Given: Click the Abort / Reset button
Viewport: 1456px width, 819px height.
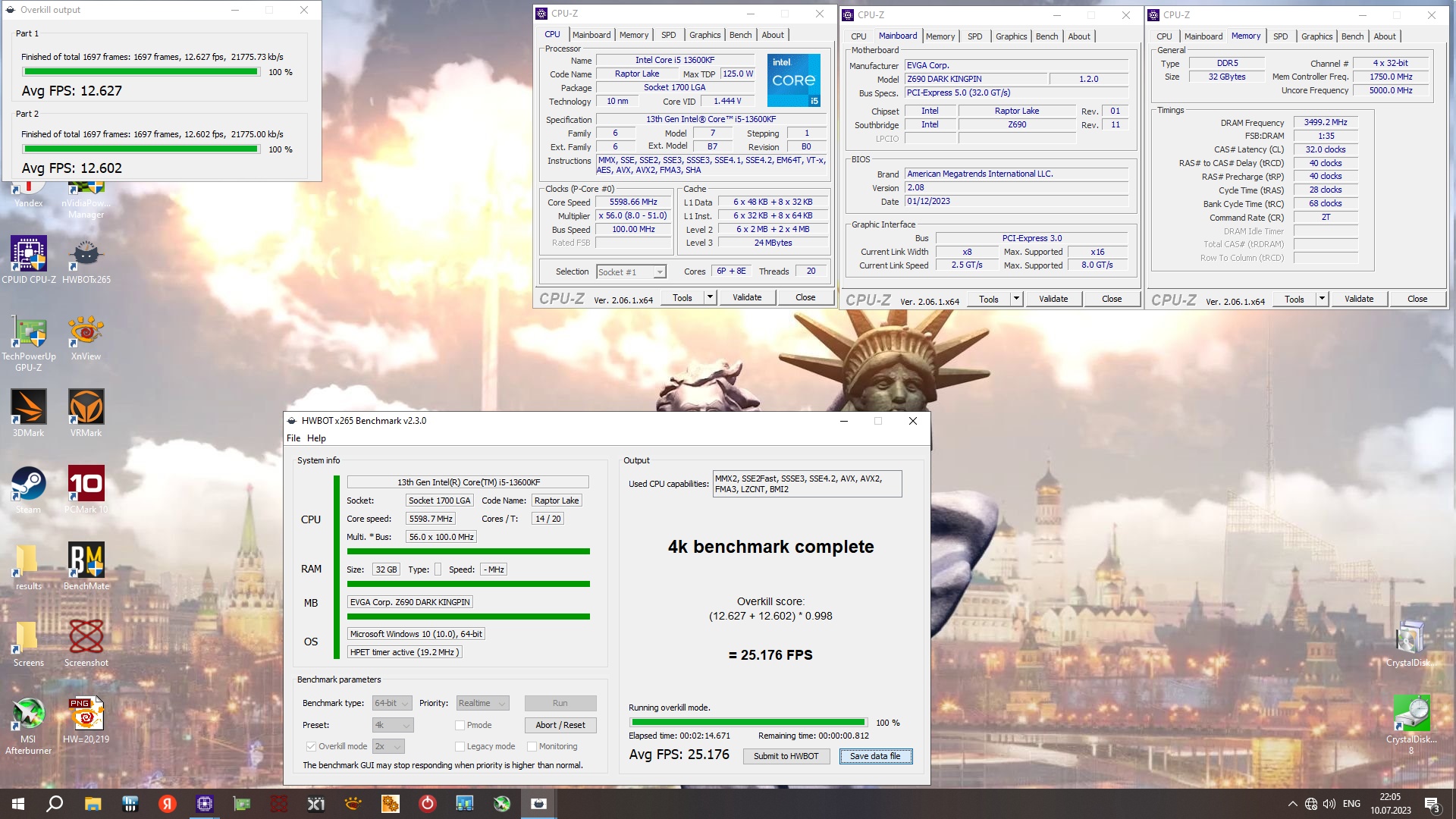Looking at the screenshot, I should tap(560, 725).
